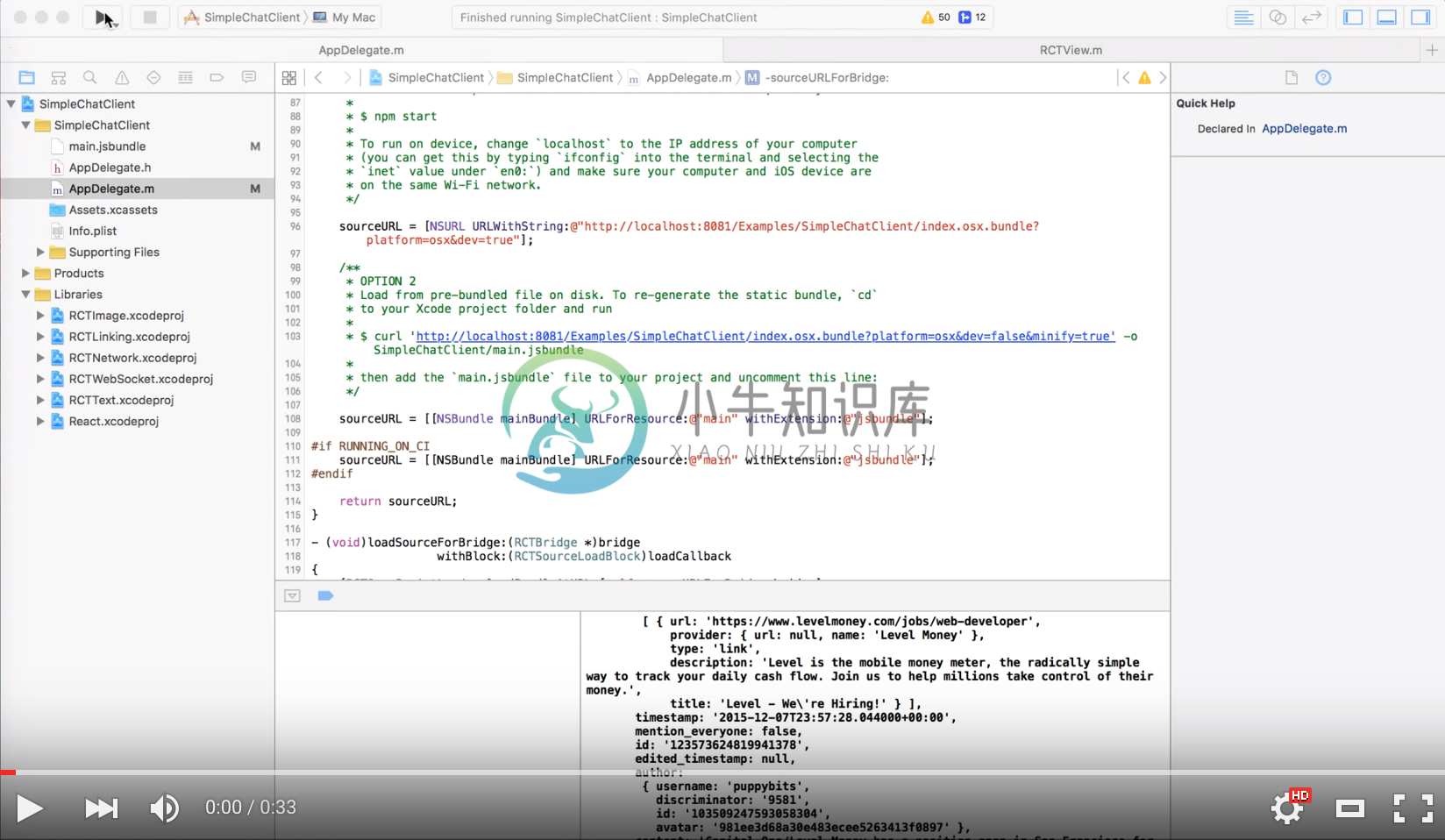Show the Test navigator
The width and height of the screenshot is (1445, 840).
pos(153,78)
